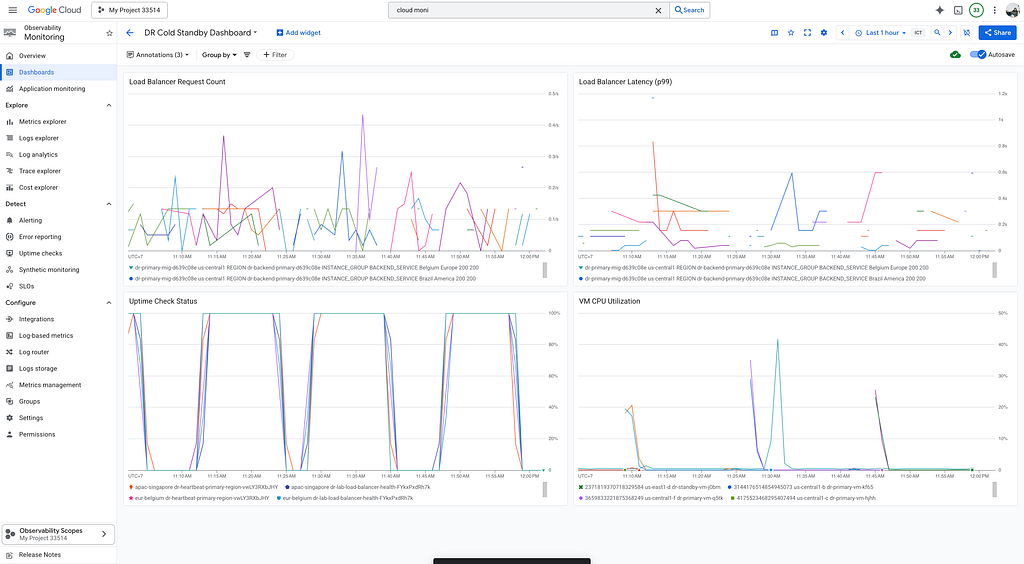Click the auto-refresh off icon

tap(967, 33)
